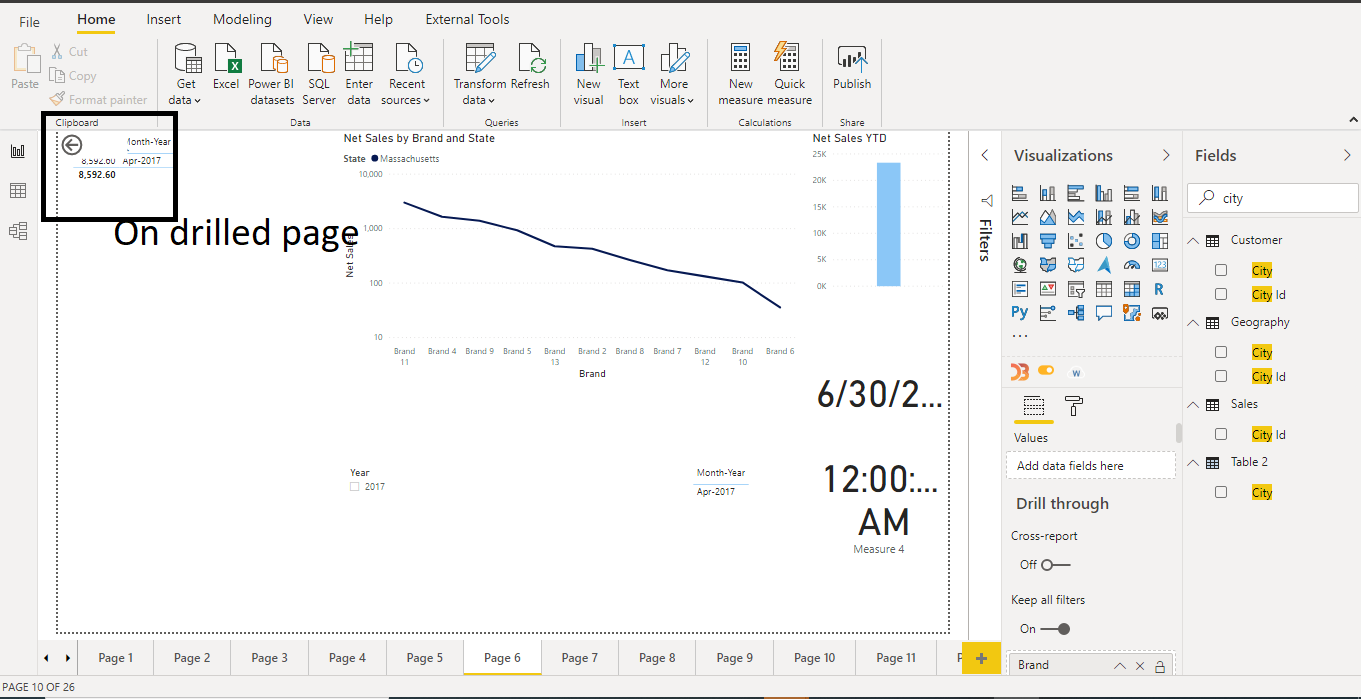Open Page 1 tab
Viewport: 1361px width, 699px height.
click(x=116, y=657)
